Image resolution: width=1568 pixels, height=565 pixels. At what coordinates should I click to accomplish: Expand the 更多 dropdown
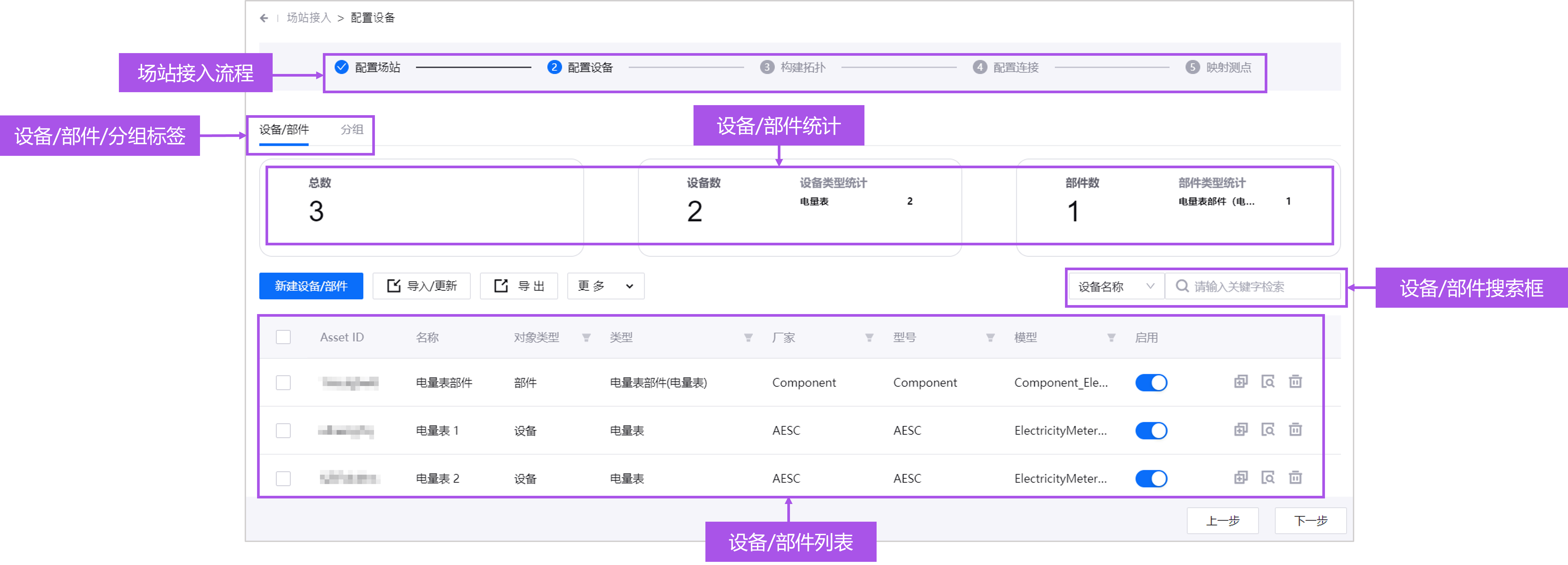point(606,286)
